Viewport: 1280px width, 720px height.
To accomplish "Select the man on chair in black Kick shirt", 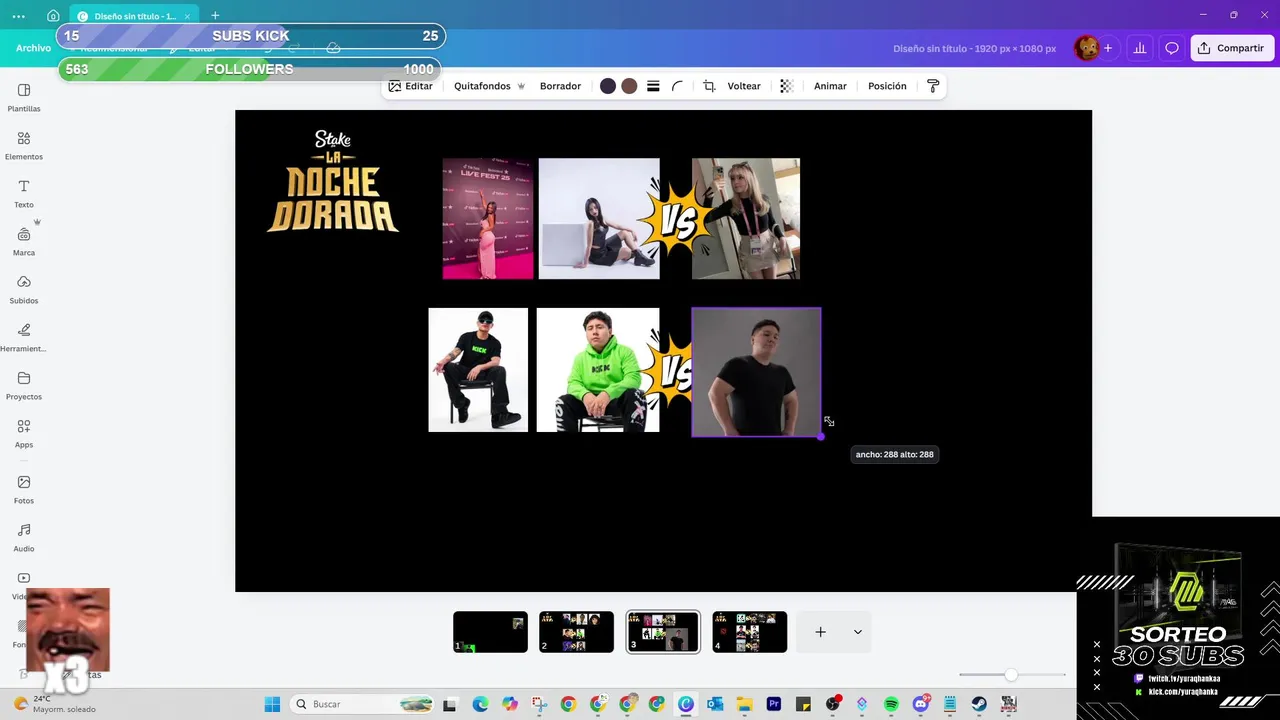I will point(478,370).
